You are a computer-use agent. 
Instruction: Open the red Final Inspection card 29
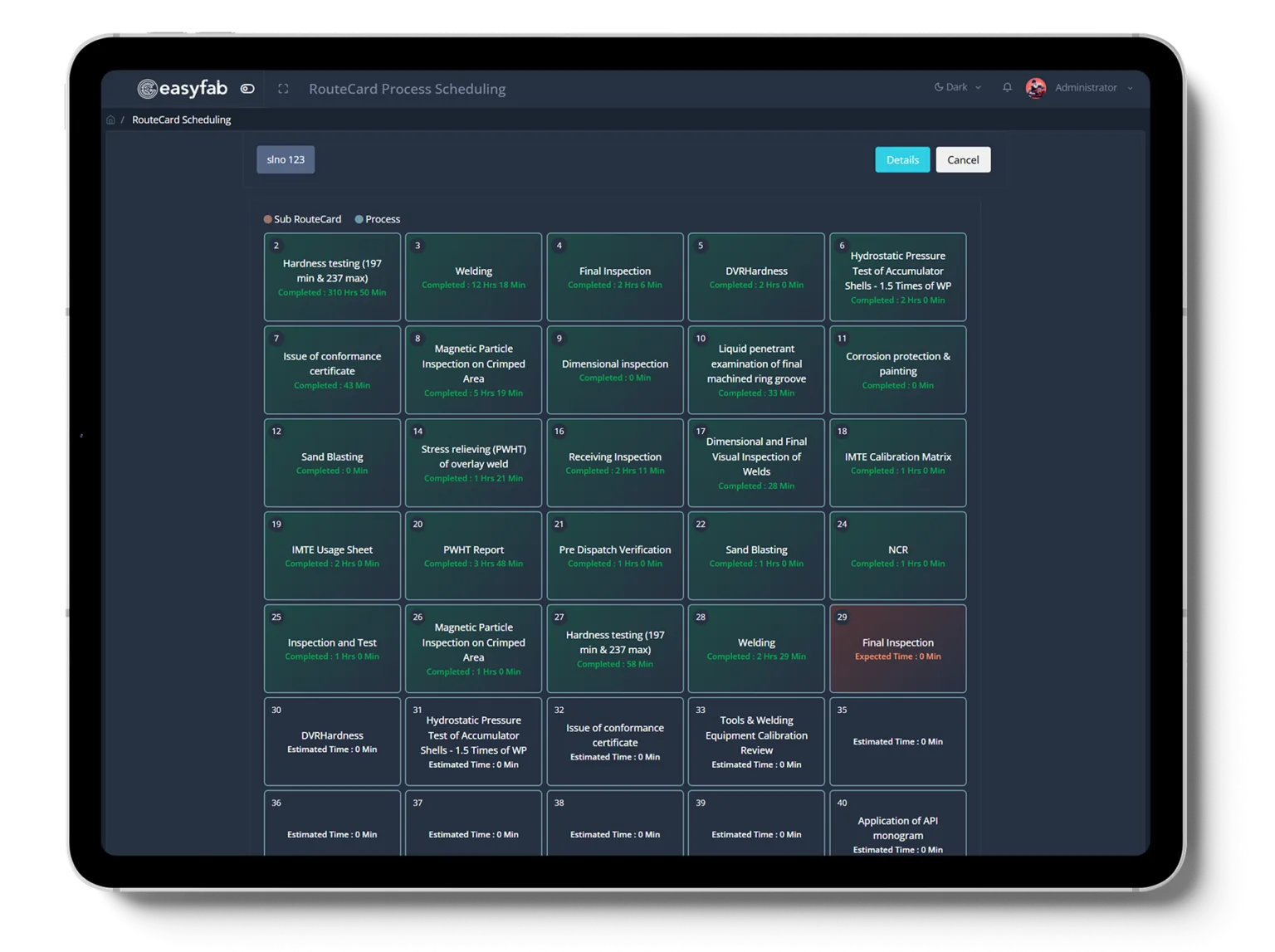coord(898,649)
